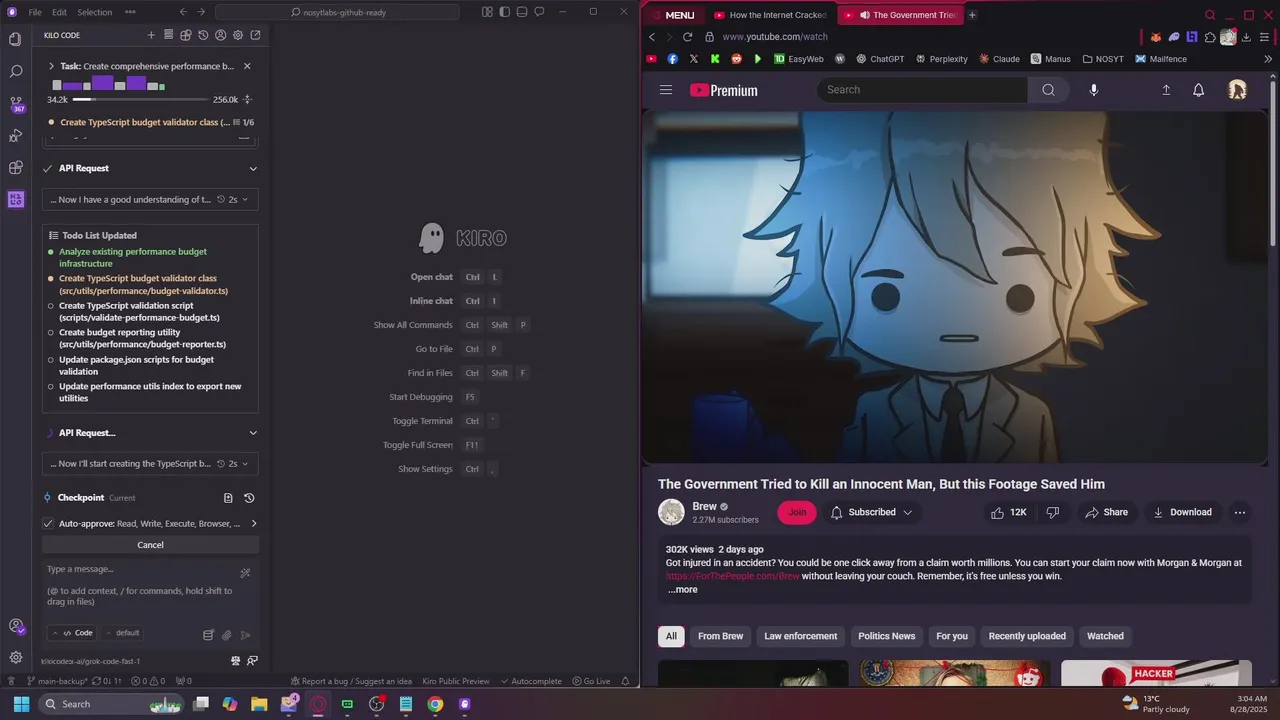
Task: Expand the "Now I'll start creating" reasoning
Action: pyautogui.click(x=150, y=464)
